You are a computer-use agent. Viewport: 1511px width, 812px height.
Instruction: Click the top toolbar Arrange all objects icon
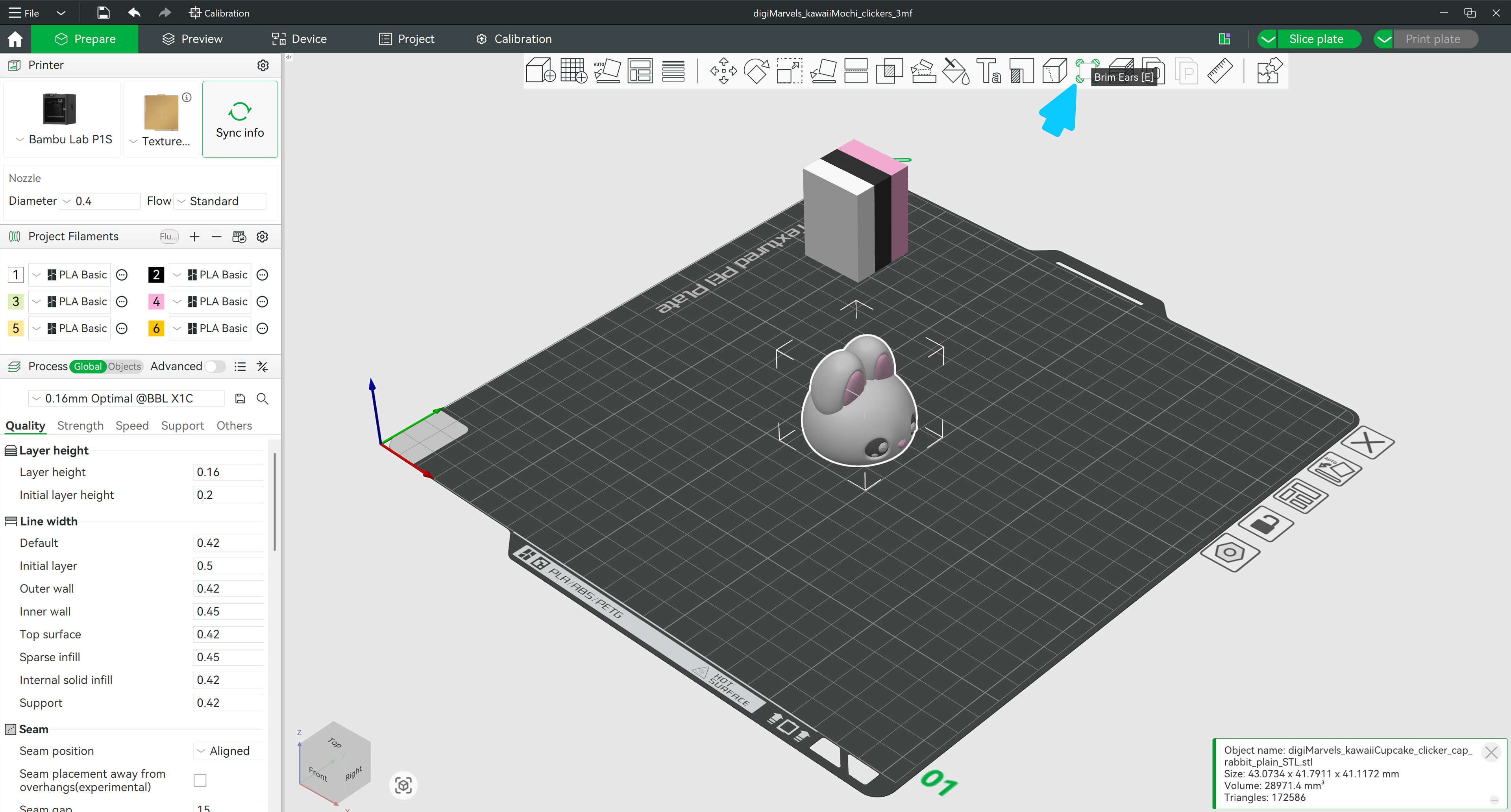[x=640, y=70]
